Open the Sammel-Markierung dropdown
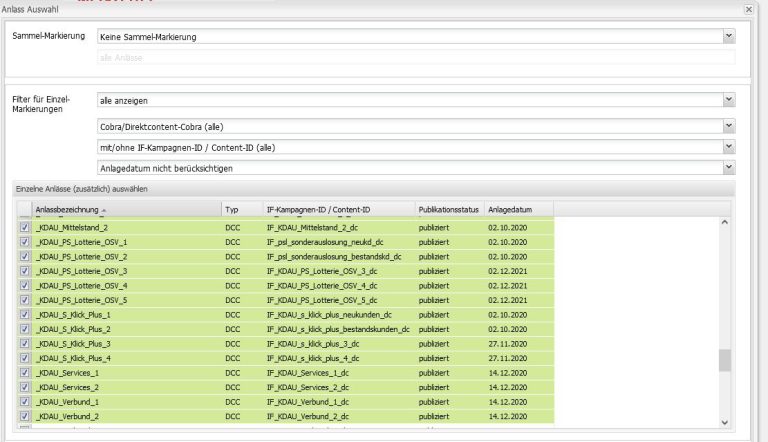The height and width of the screenshot is (442, 768). point(729,37)
